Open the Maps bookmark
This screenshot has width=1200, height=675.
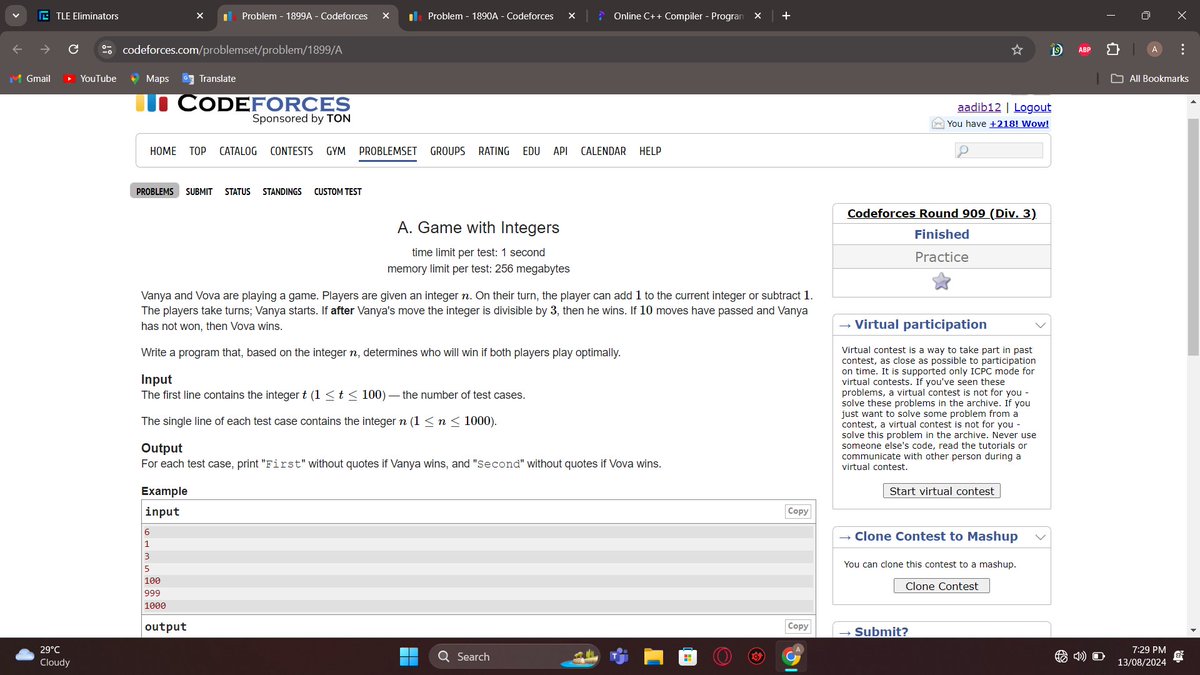coord(149,78)
